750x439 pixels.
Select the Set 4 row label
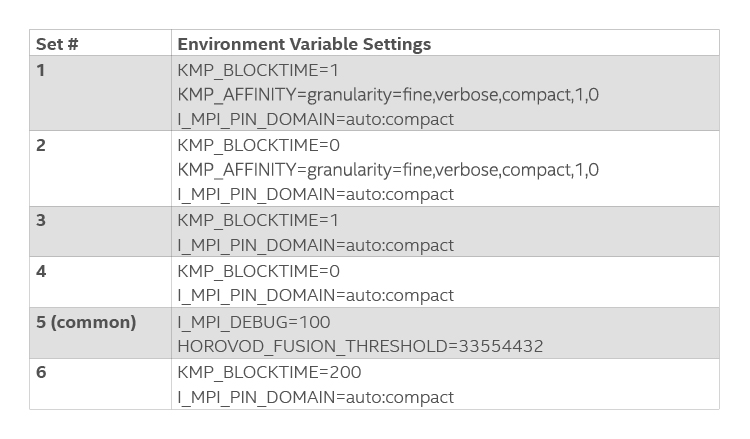[41, 271]
